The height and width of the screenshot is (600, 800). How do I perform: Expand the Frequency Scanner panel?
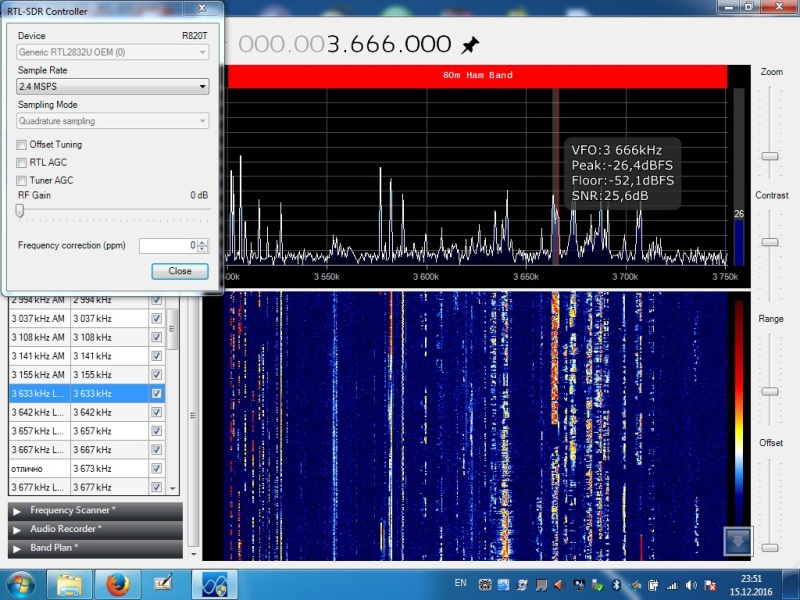coord(95,510)
